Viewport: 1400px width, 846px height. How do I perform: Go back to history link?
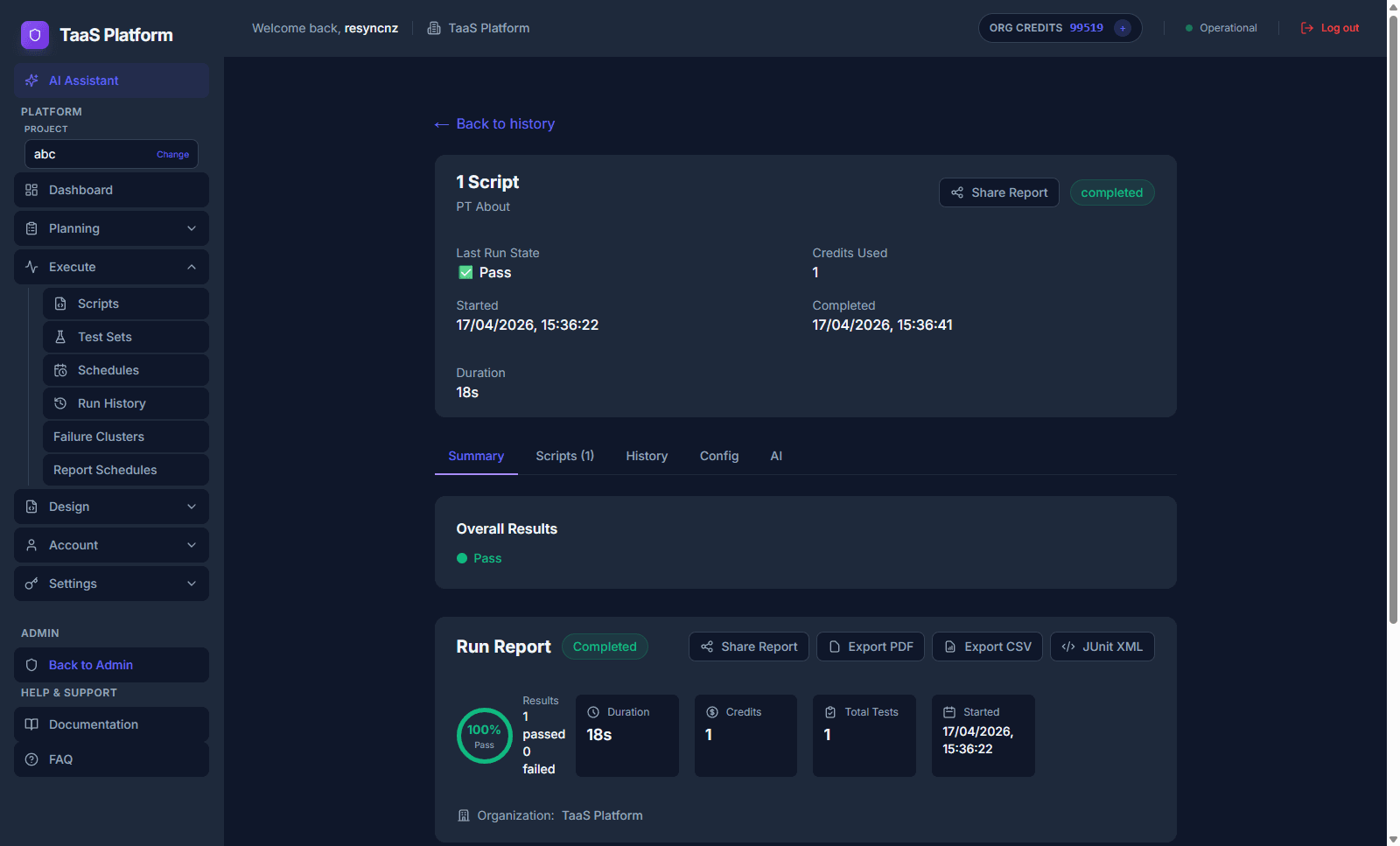pyautogui.click(x=495, y=124)
